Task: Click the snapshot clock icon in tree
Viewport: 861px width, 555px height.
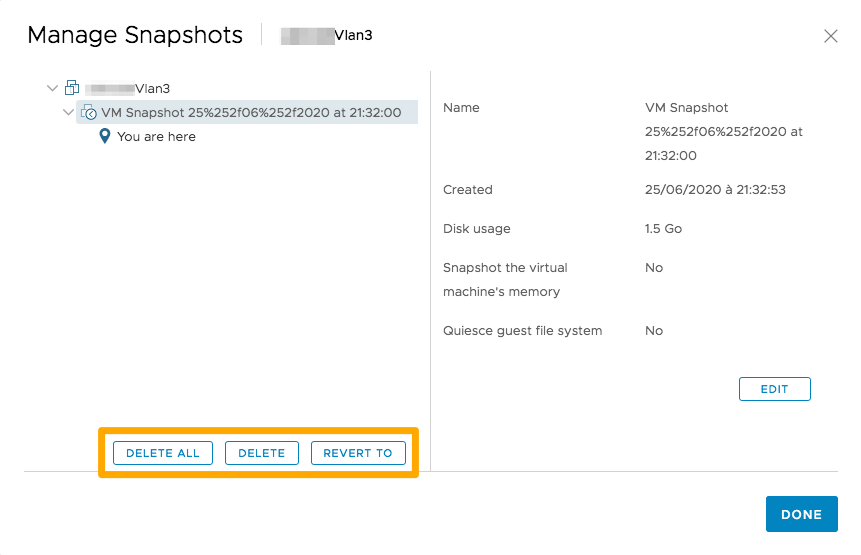Action: 88,113
